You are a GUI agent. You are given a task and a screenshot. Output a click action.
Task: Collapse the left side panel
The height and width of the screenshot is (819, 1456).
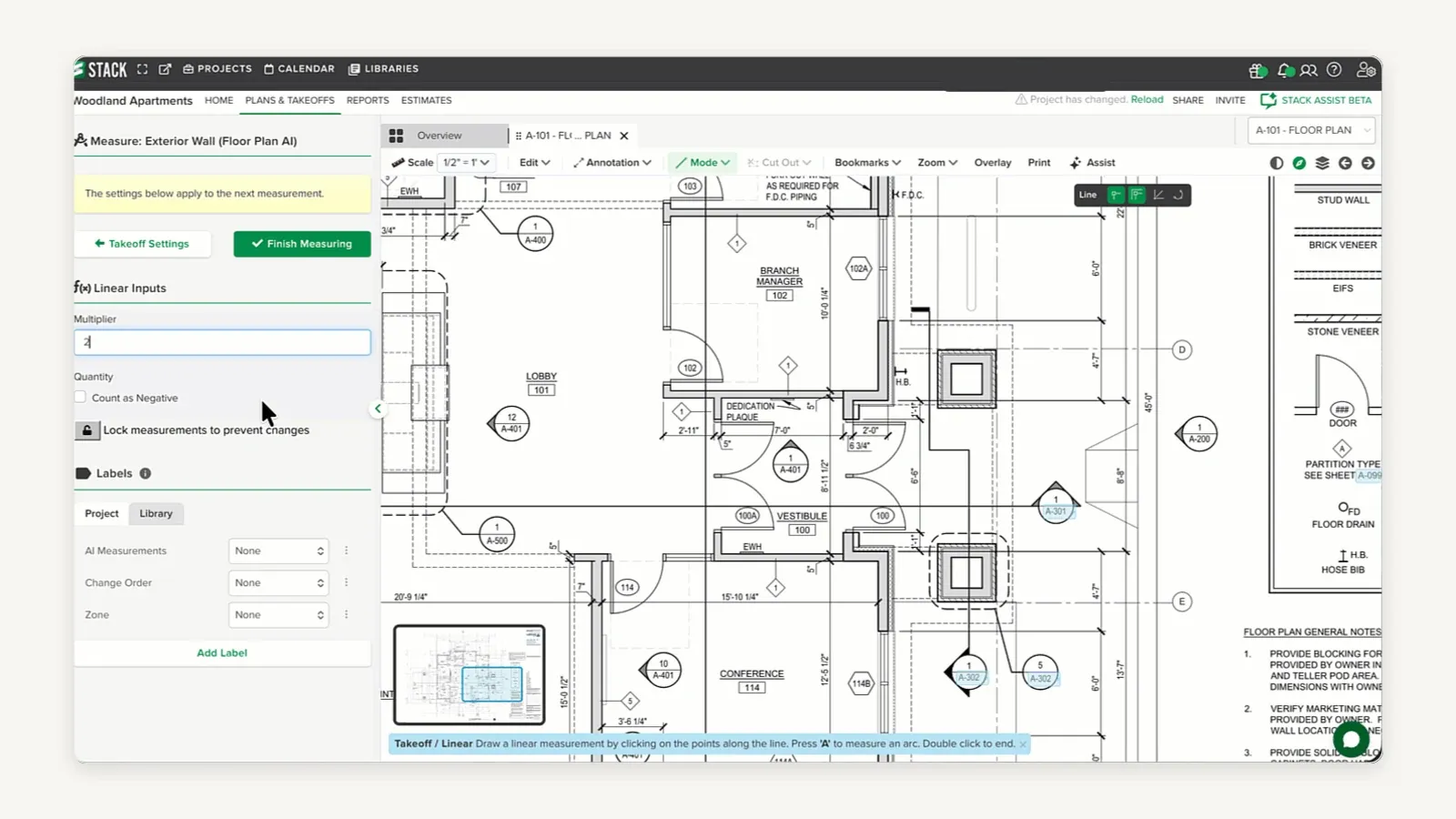pyautogui.click(x=379, y=409)
